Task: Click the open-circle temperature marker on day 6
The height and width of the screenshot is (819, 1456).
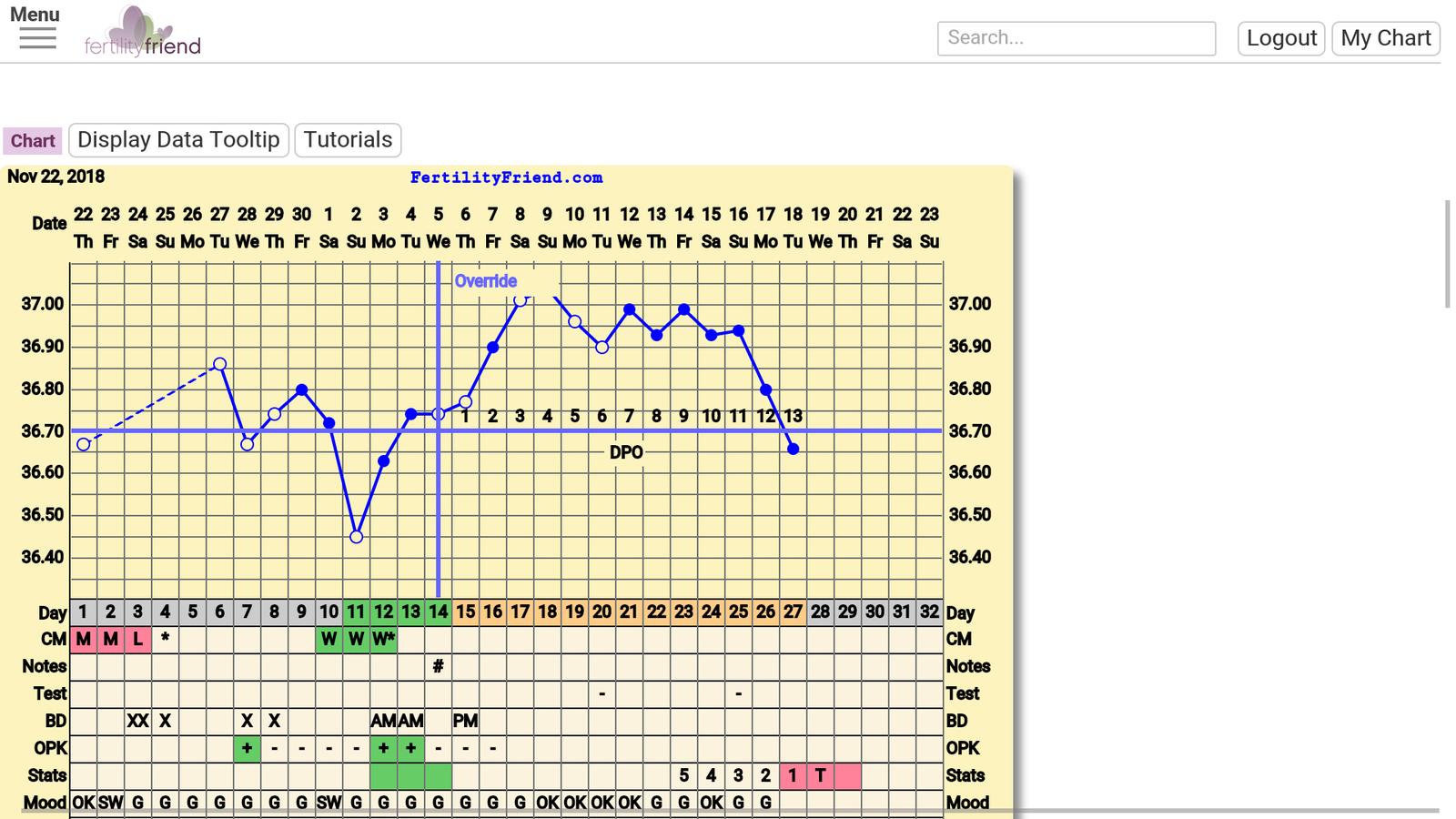Action: [220, 364]
